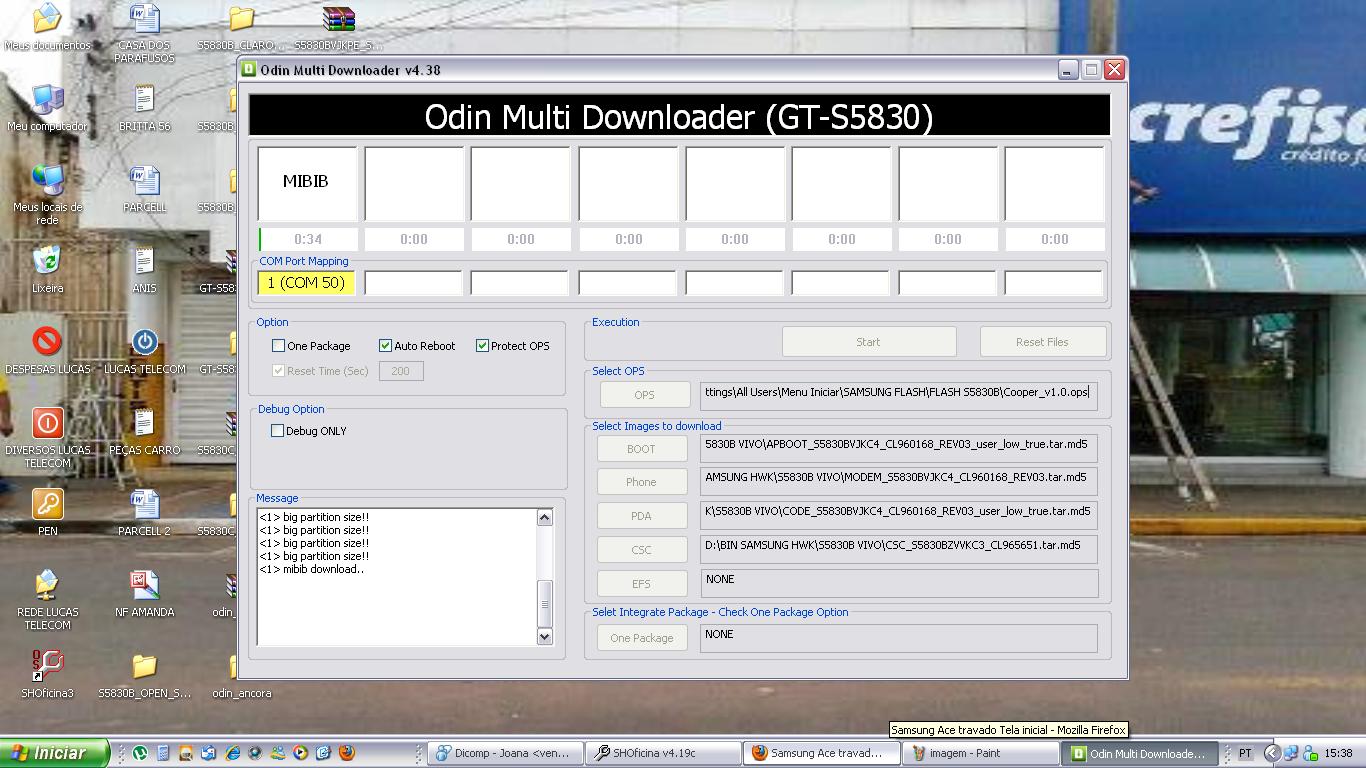Open the NF AMANDA PDF icon
Image resolution: width=1366 pixels, height=768 pixels.
pos(145,593)
